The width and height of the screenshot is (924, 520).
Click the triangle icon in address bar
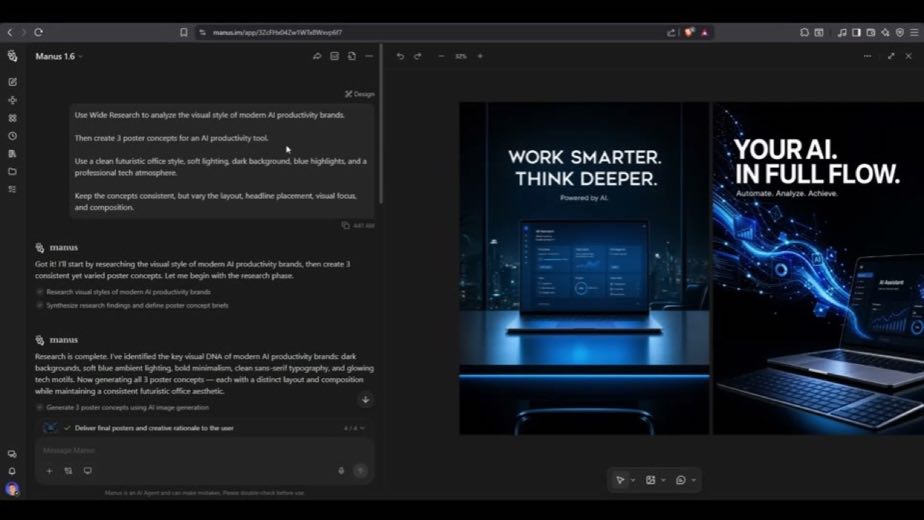coord(705,32)
